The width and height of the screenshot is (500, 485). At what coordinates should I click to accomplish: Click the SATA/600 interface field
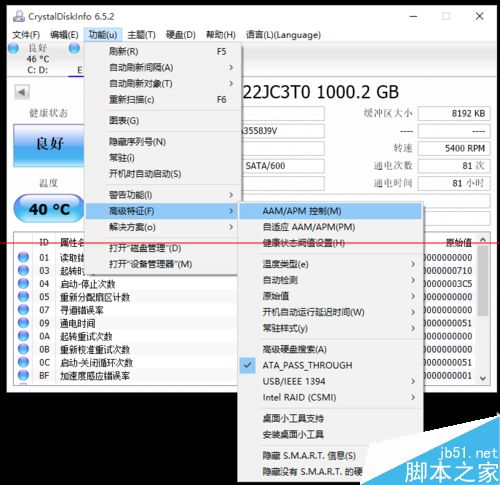tap(283, 166)
